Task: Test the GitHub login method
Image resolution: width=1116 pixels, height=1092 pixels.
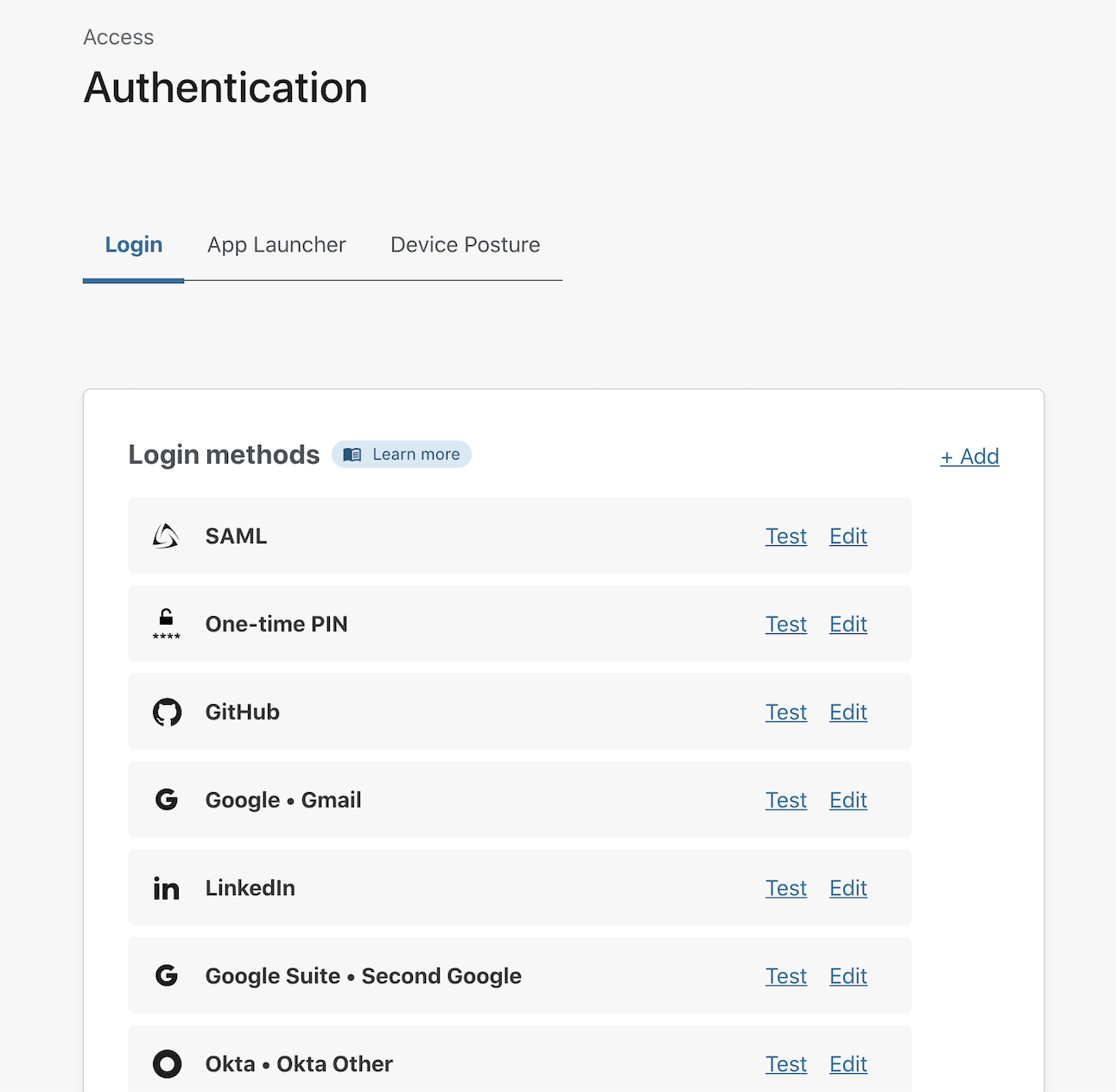Action: click(785, 713)
